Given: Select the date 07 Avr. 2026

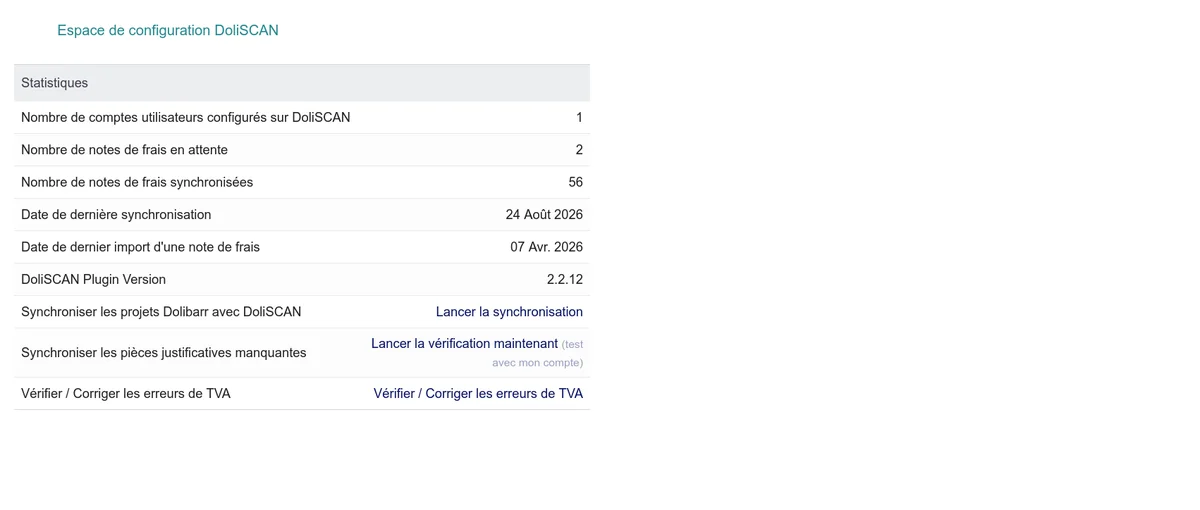Looking at the screenshot, I should point(546,247).
